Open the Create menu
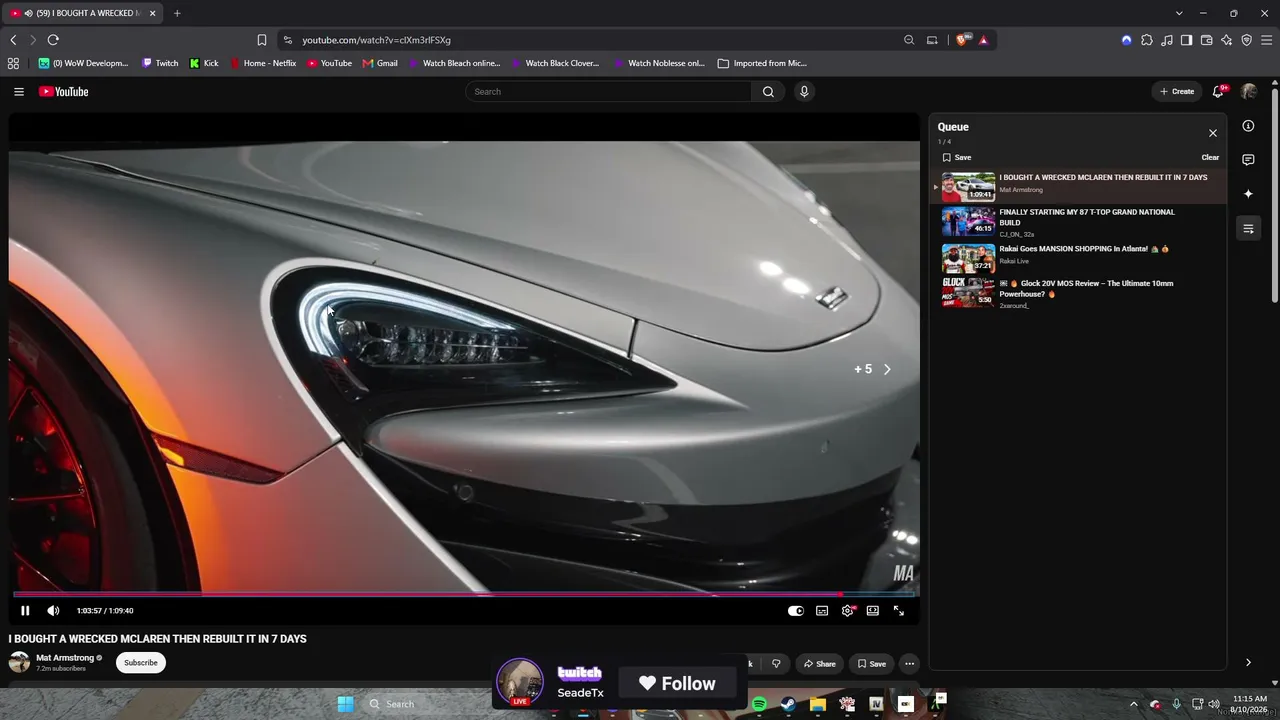 1177,92
